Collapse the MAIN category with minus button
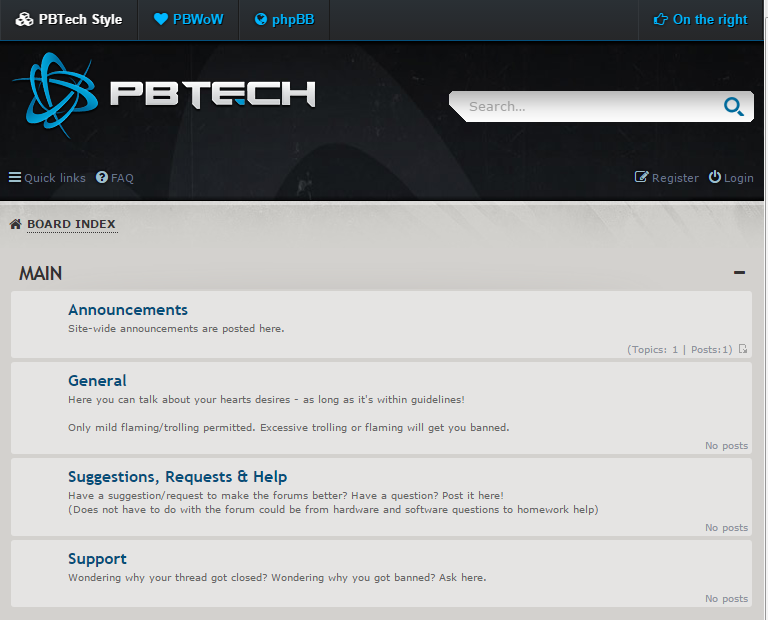The width and height of the screenshot is (768, 620). point(739,273)
